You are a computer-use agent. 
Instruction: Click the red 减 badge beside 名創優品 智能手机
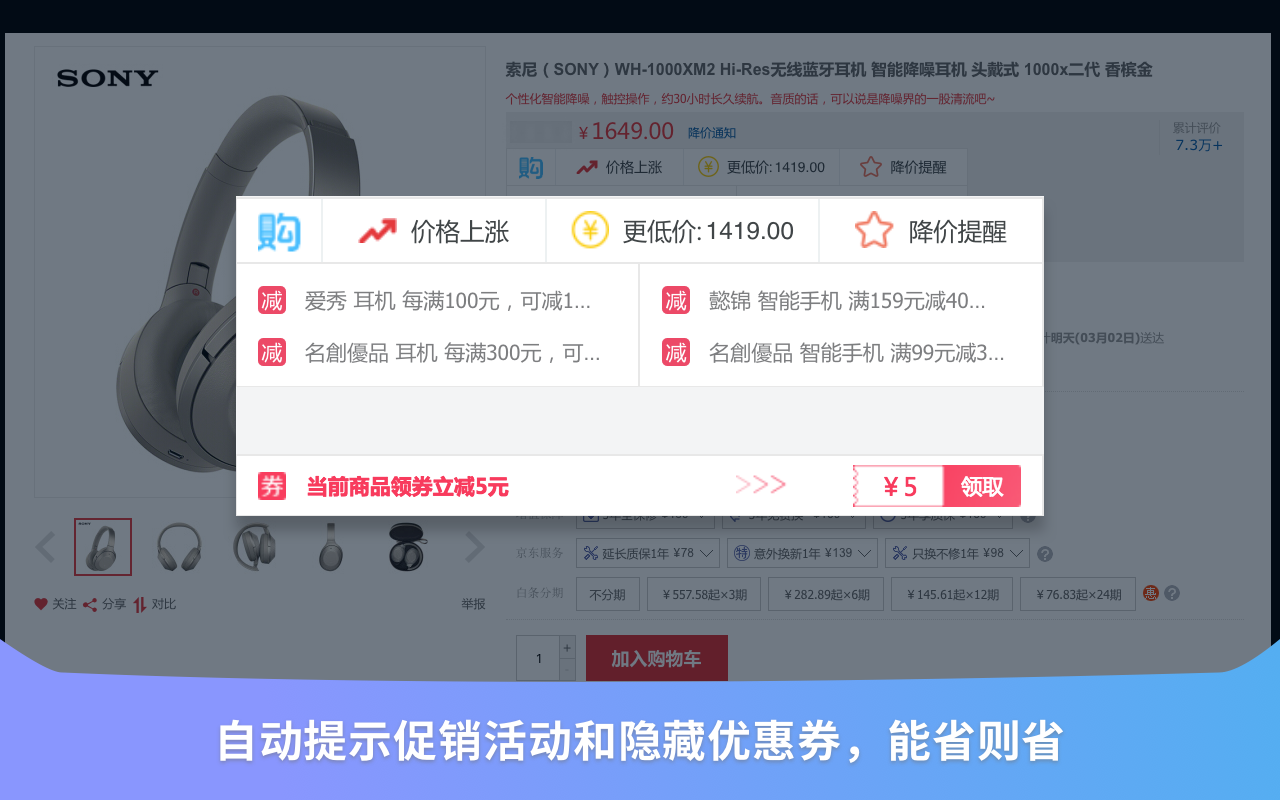(x=676, y=352)
